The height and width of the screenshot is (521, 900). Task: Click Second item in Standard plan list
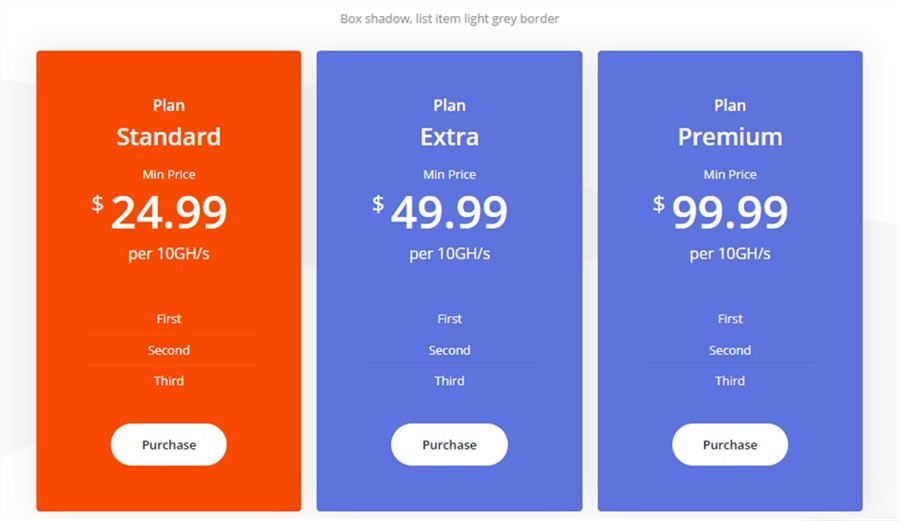click(169, 350)
